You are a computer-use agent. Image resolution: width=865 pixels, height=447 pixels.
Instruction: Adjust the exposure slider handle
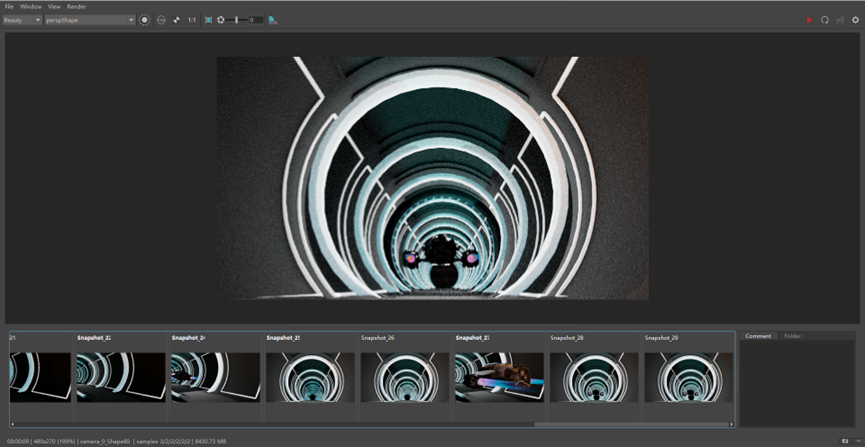[237, 20]
